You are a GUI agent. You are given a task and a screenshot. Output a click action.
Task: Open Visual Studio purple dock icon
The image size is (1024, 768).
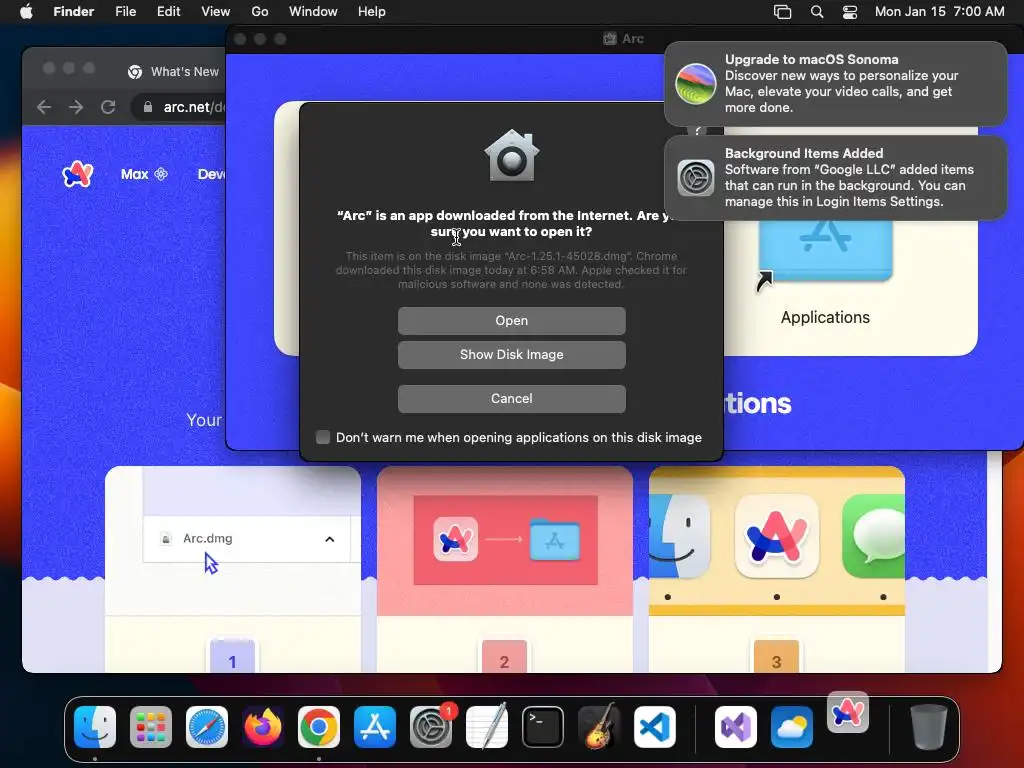736,727
